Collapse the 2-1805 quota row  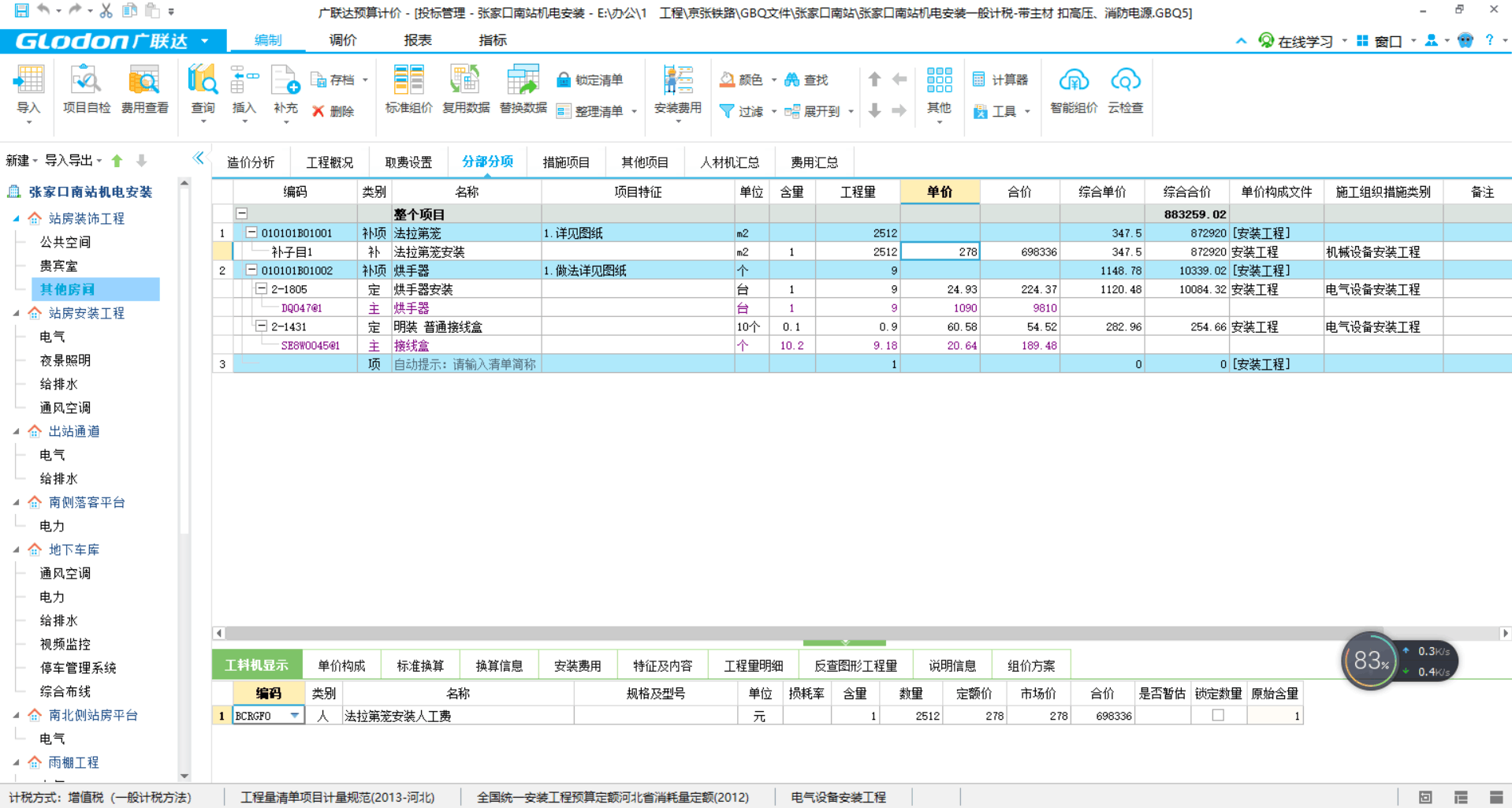[261, 289]
